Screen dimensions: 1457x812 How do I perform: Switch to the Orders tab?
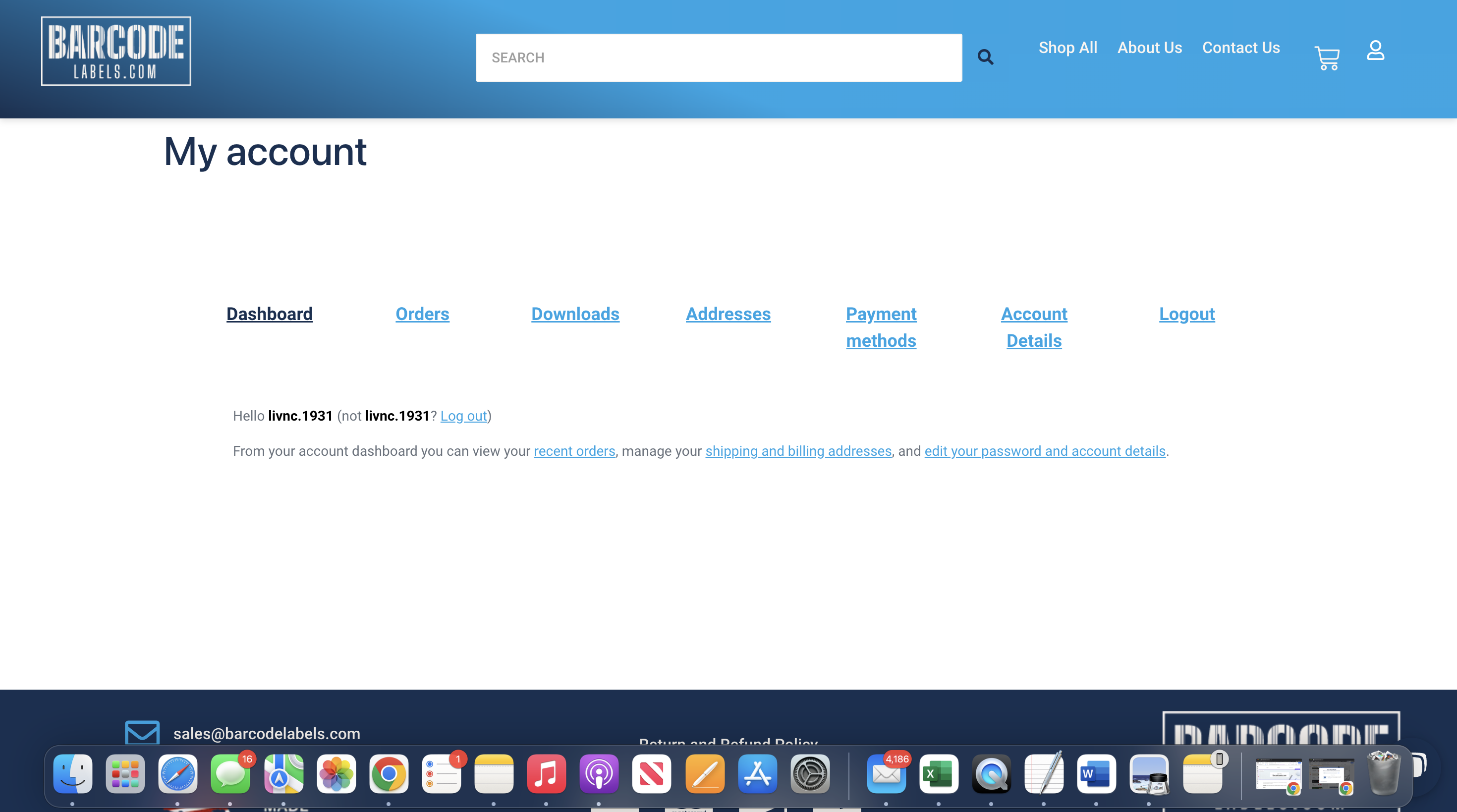[x=422, y=314]
